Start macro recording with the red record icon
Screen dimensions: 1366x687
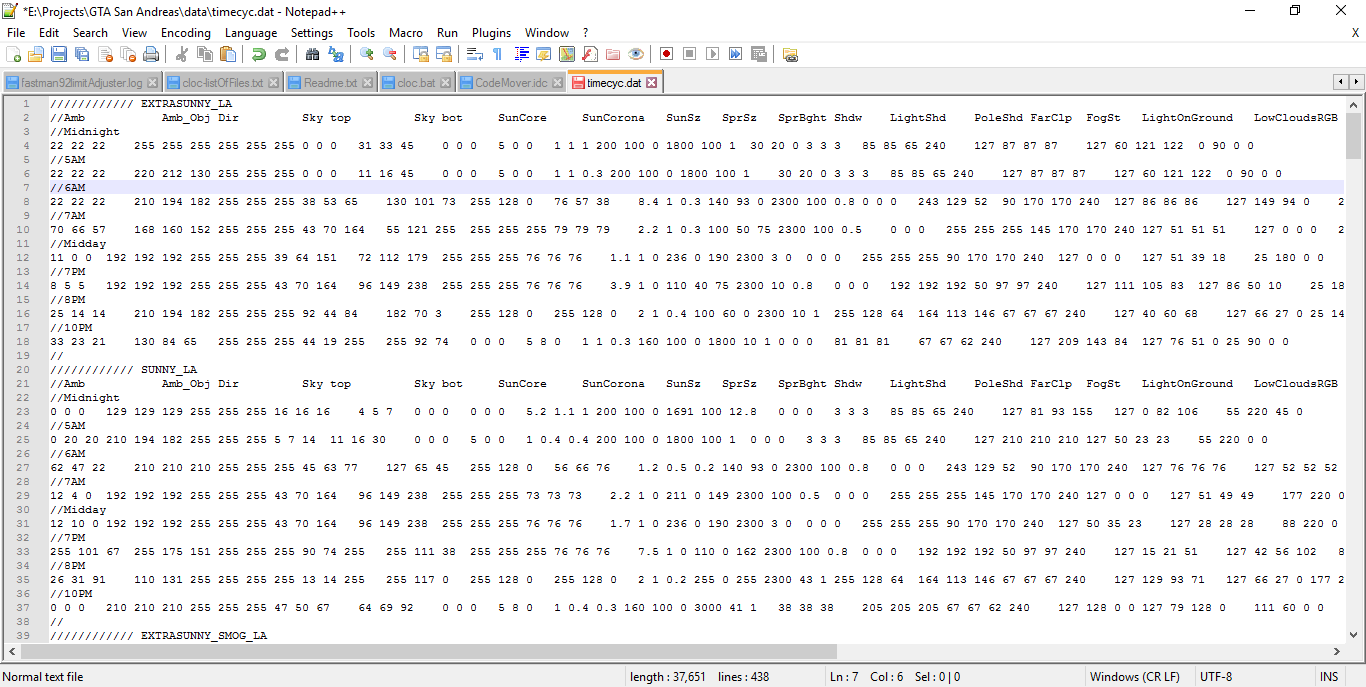(x=666, y=54)
